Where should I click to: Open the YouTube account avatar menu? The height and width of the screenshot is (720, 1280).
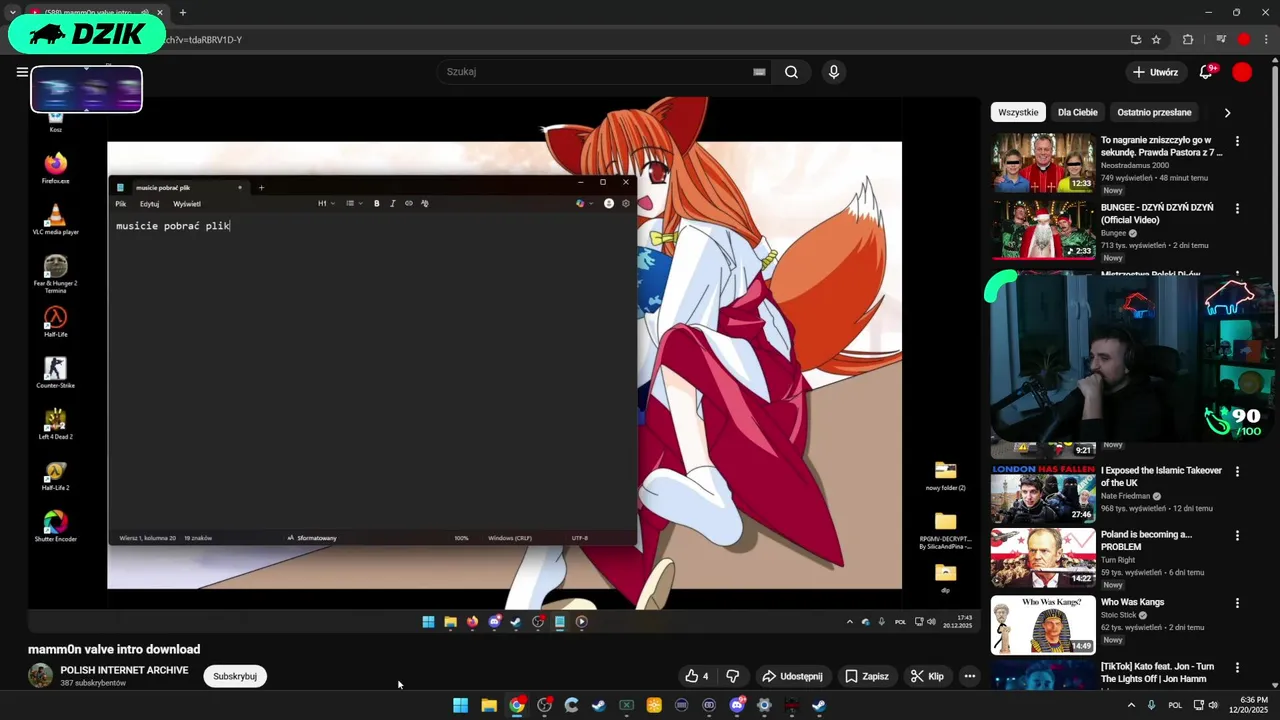point(1242,72)
